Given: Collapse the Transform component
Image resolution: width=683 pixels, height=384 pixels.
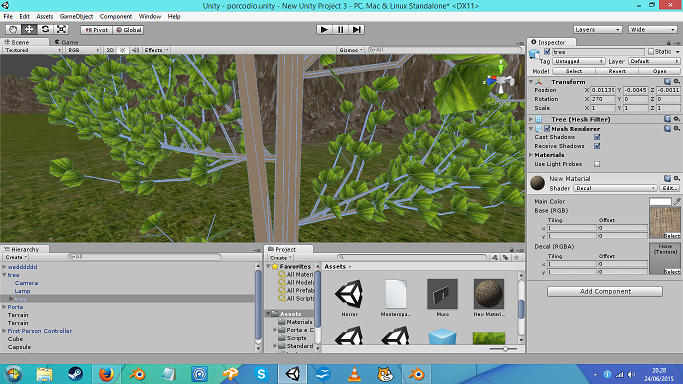Looking at the screenshot, I should (531, 82).
